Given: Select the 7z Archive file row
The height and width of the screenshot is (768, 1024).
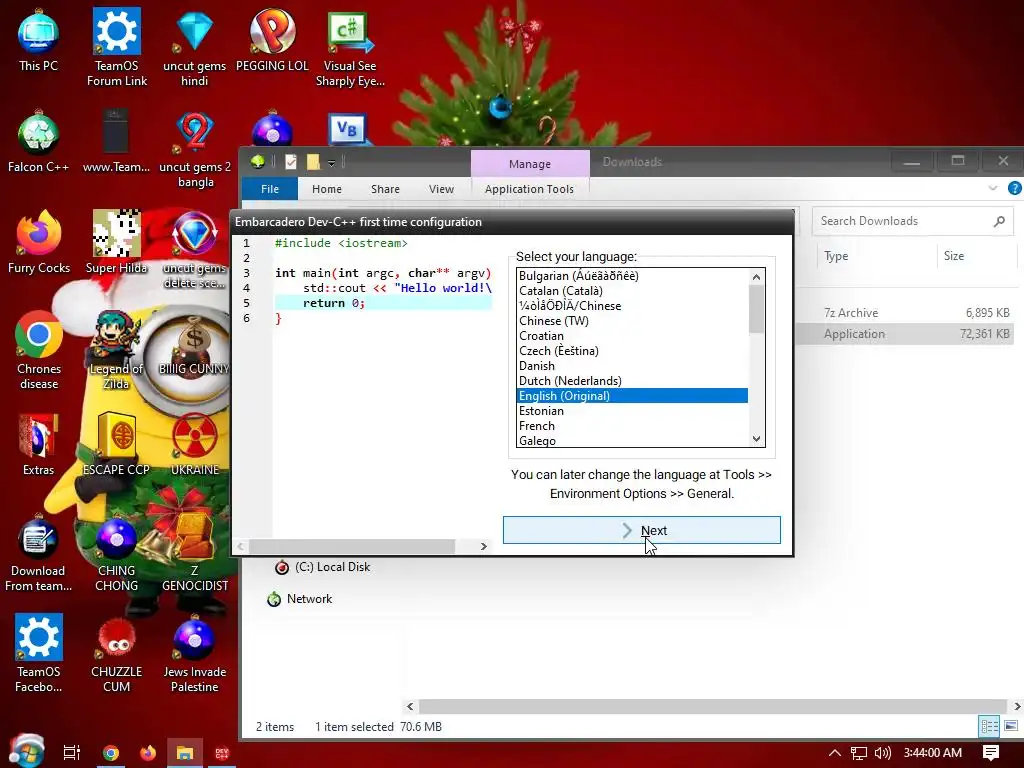Looking at the screenshot, I should pyautogui.click(x=904, y=313).
